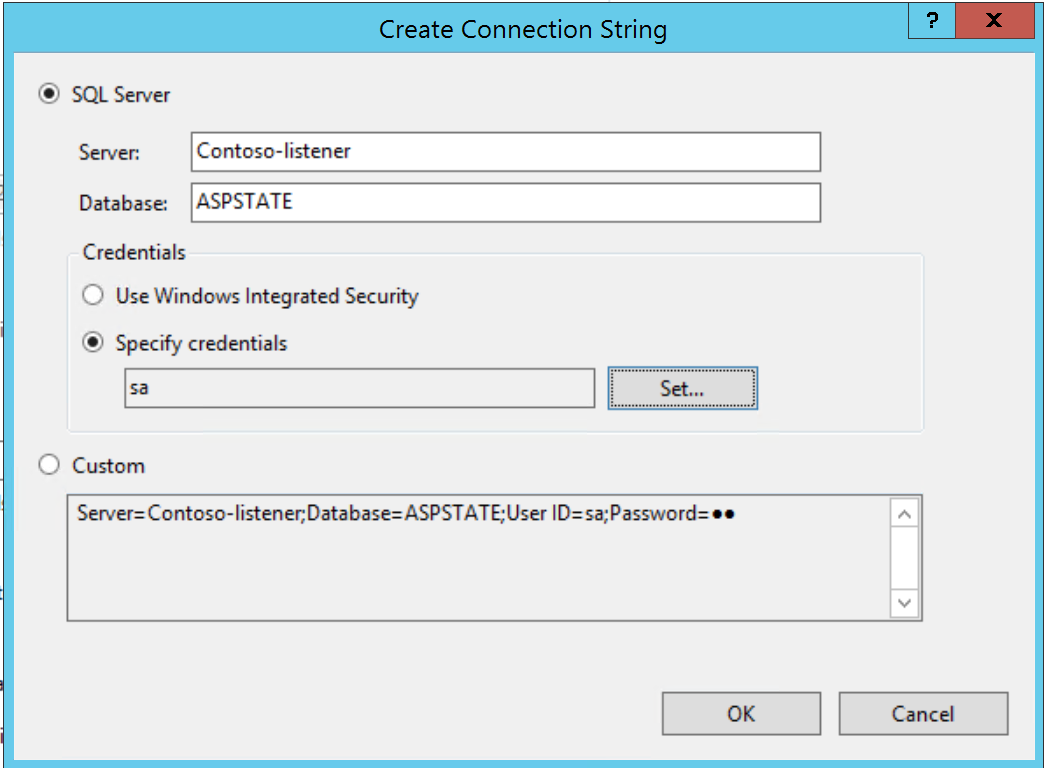Open the help question mark button
The height and width of the screenshot is (768, 1045).
point(931,21)
